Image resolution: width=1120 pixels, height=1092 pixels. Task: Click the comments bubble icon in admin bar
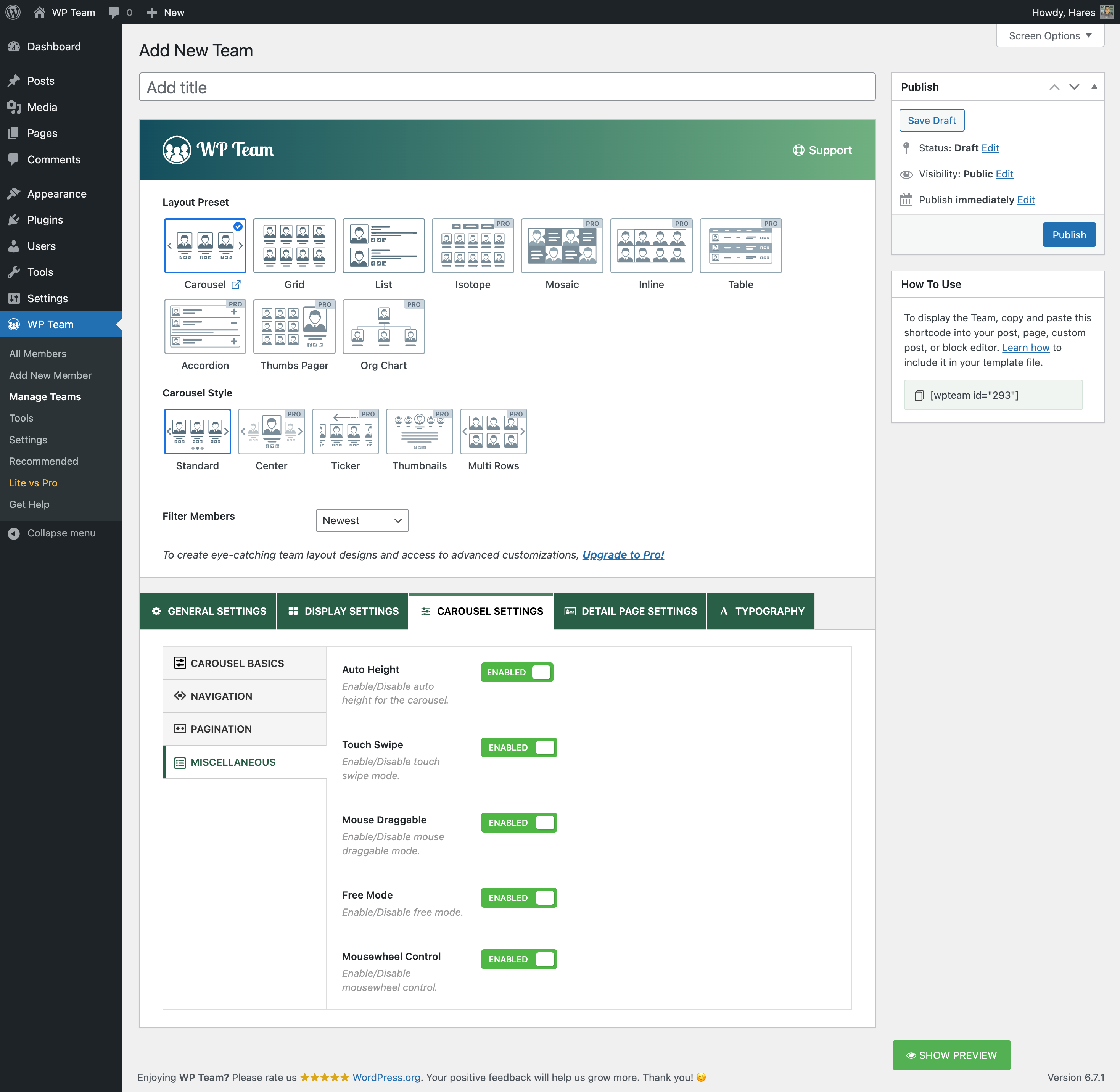click(114, 12)
